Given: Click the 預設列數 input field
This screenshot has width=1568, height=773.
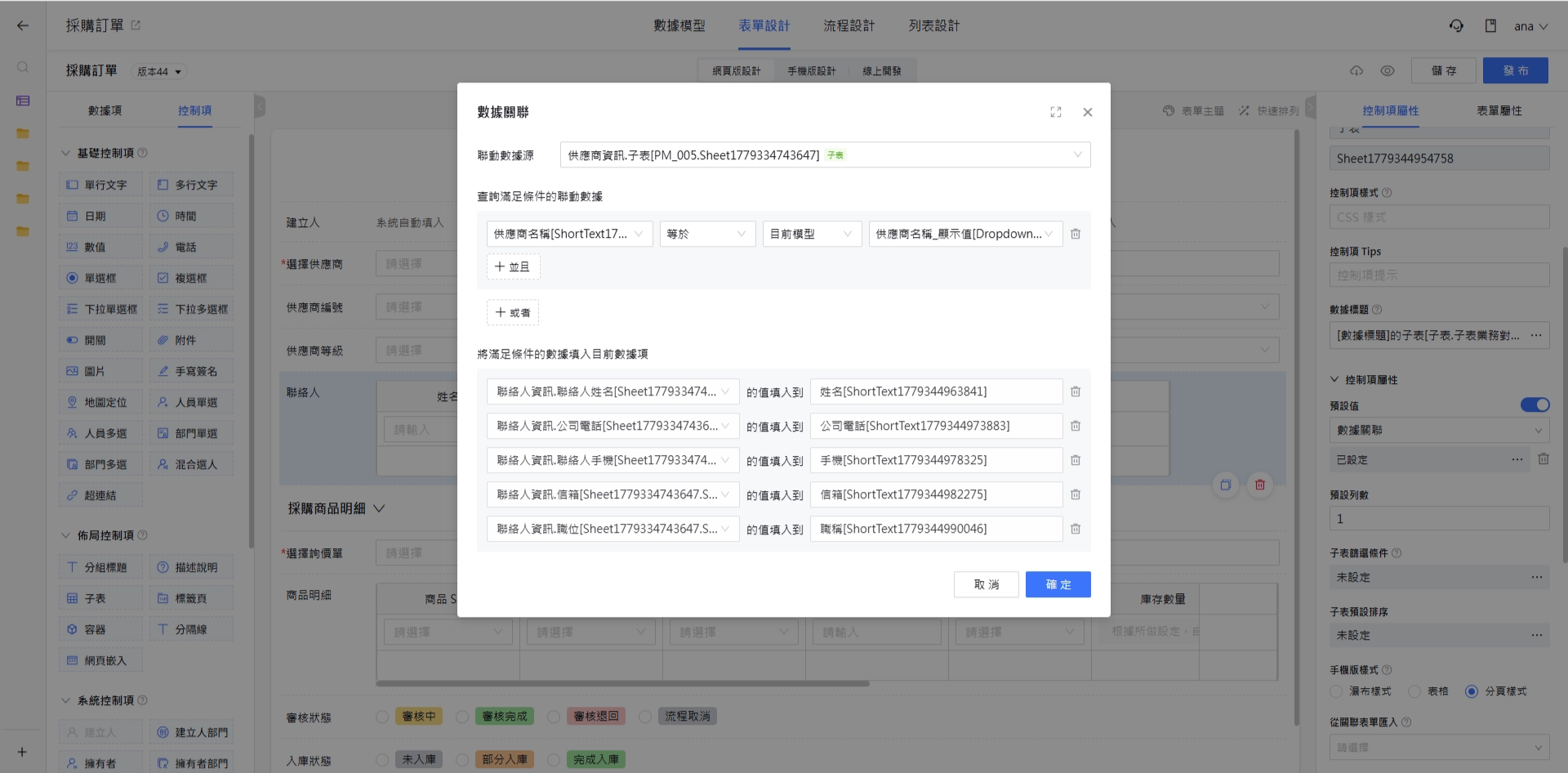Looking at the screenshot, I should 1440,518.
